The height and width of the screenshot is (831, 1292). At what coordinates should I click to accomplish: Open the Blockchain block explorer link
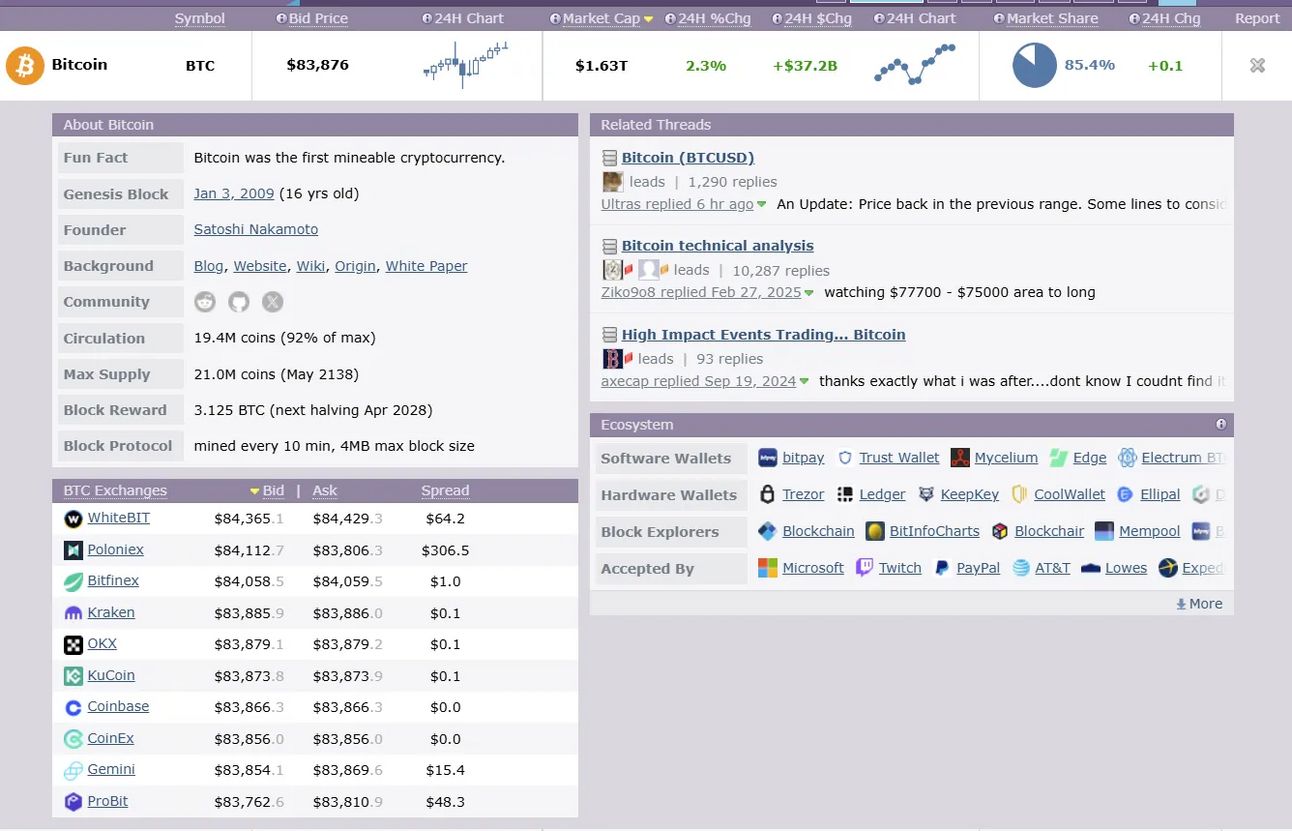818,531
